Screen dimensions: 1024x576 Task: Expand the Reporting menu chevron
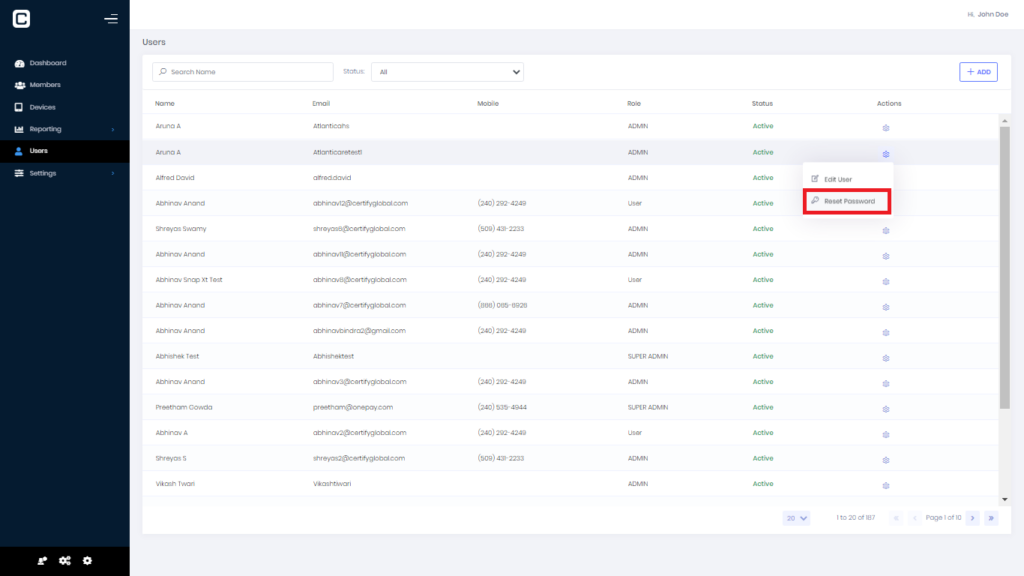pos(113,129)
